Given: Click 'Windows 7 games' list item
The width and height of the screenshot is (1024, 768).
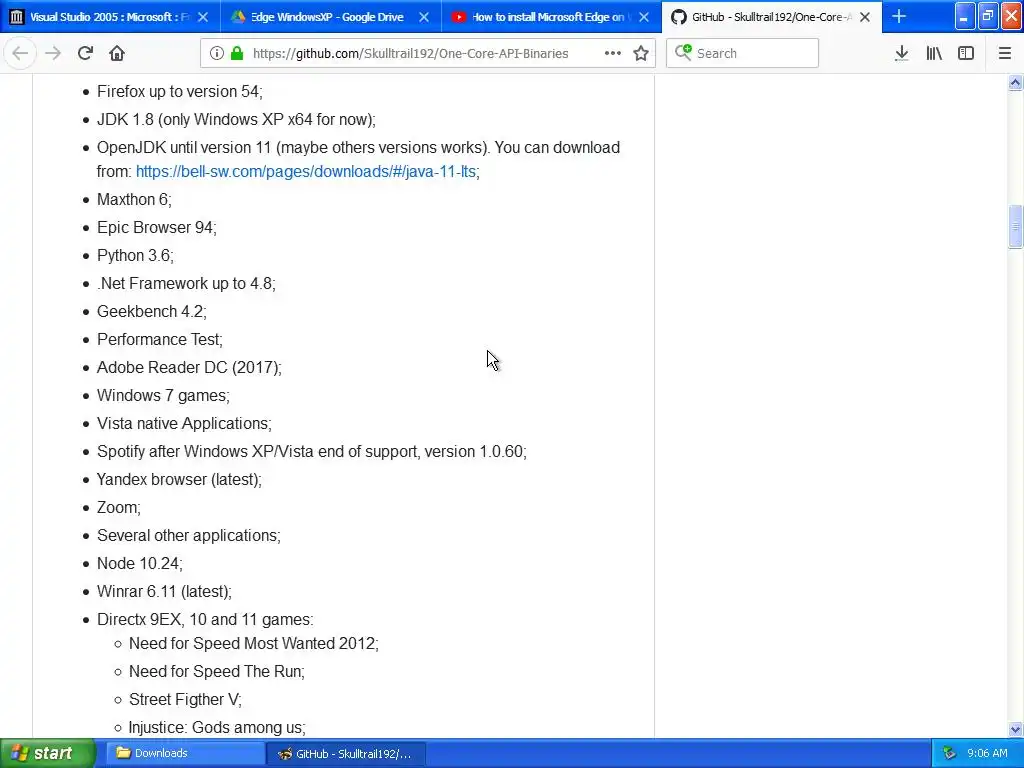Looking at the screenshot, I should 163,396.
